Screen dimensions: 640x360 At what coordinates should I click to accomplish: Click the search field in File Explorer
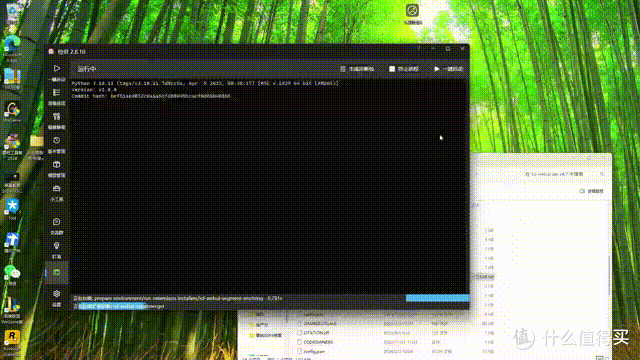563,174
